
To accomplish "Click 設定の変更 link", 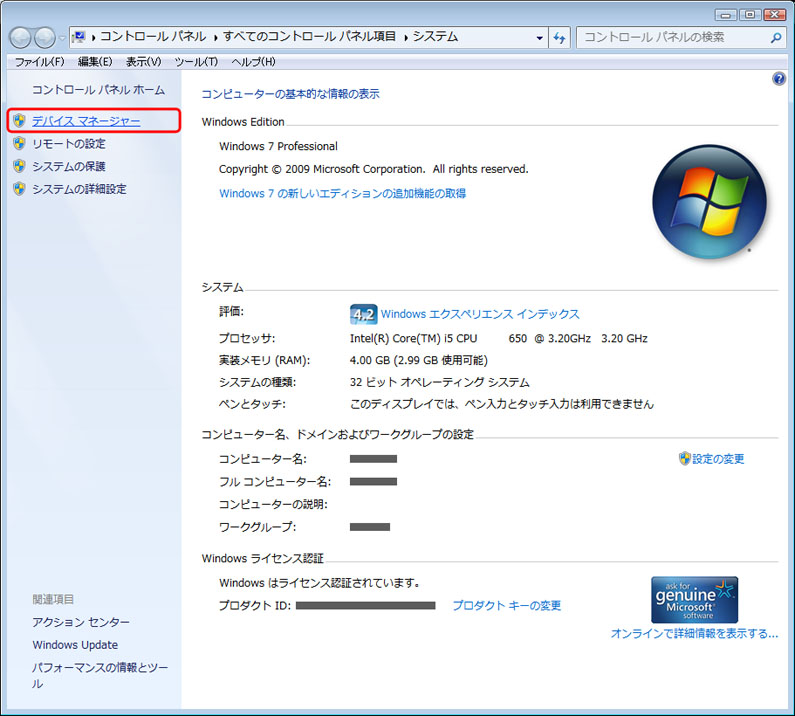I will pos(718,459).
